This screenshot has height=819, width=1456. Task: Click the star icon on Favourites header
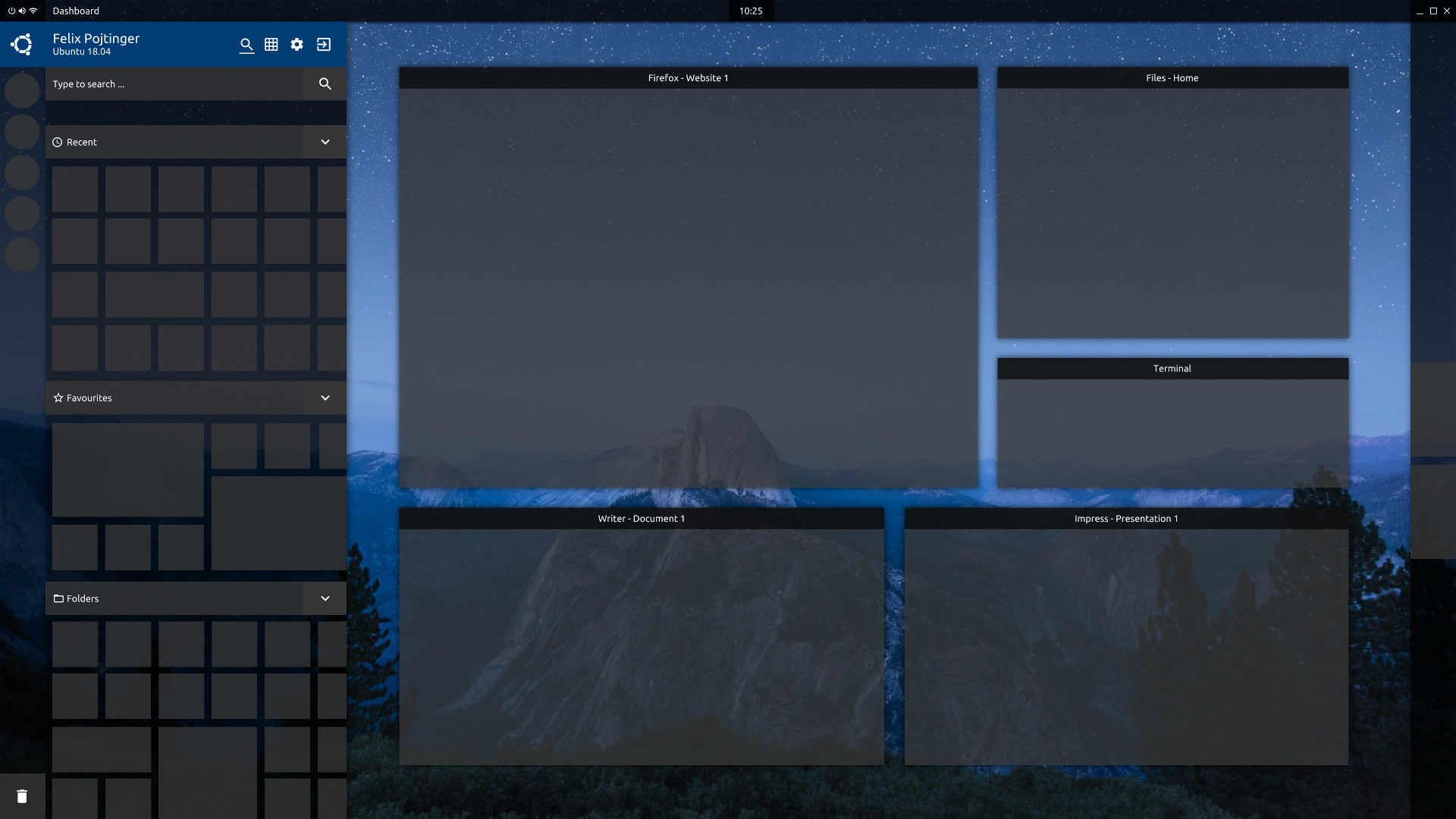[58, 398]
